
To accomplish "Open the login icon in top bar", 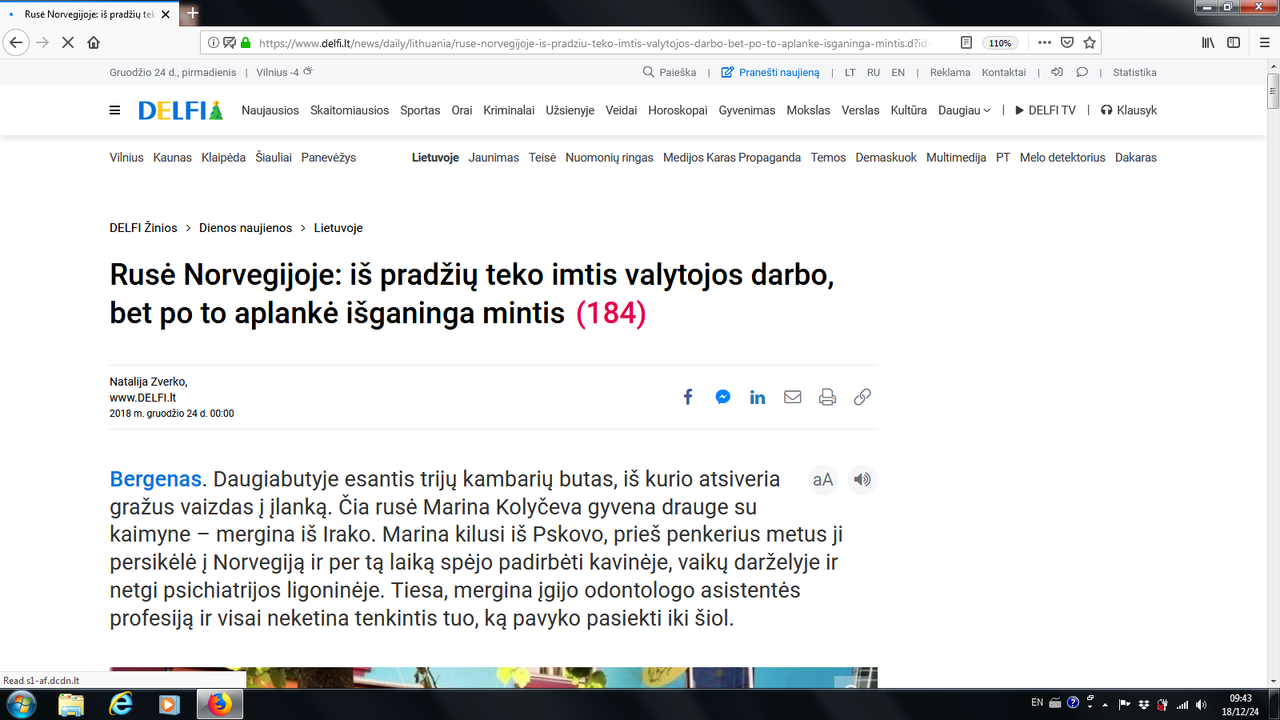I will click(1057, 72).
